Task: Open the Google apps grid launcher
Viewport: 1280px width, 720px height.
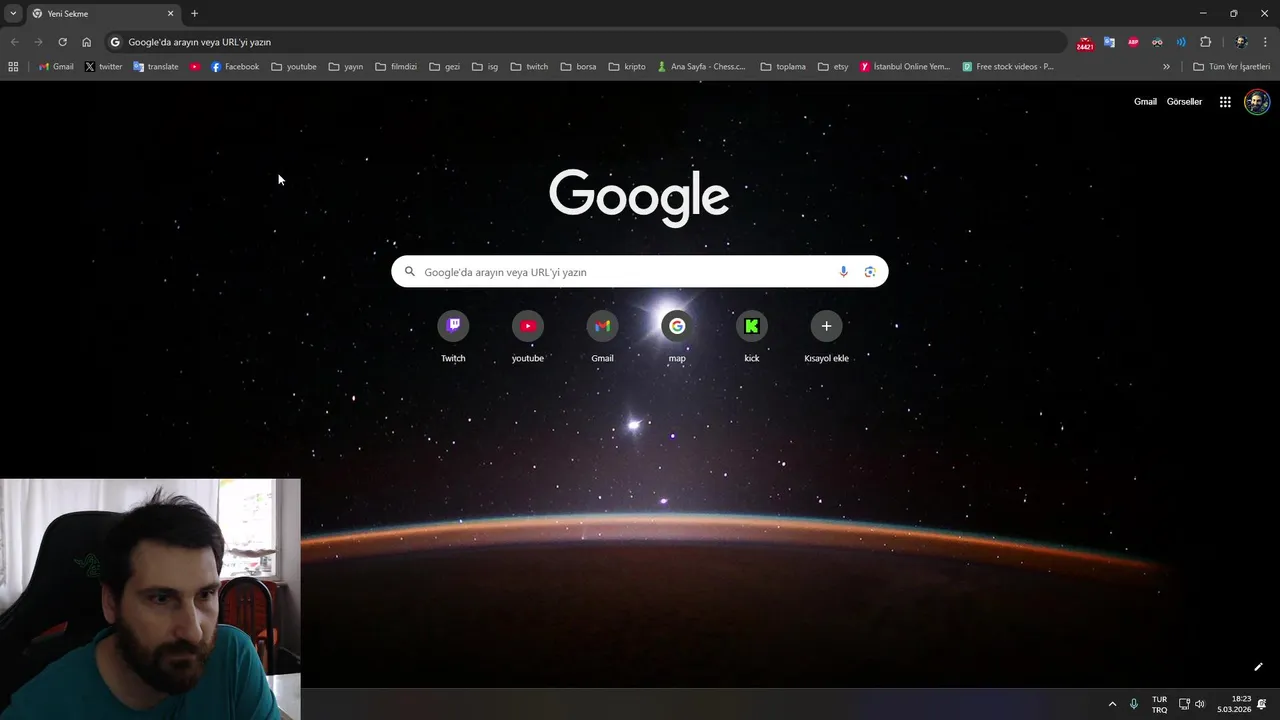Action: tap(1225, 102)
